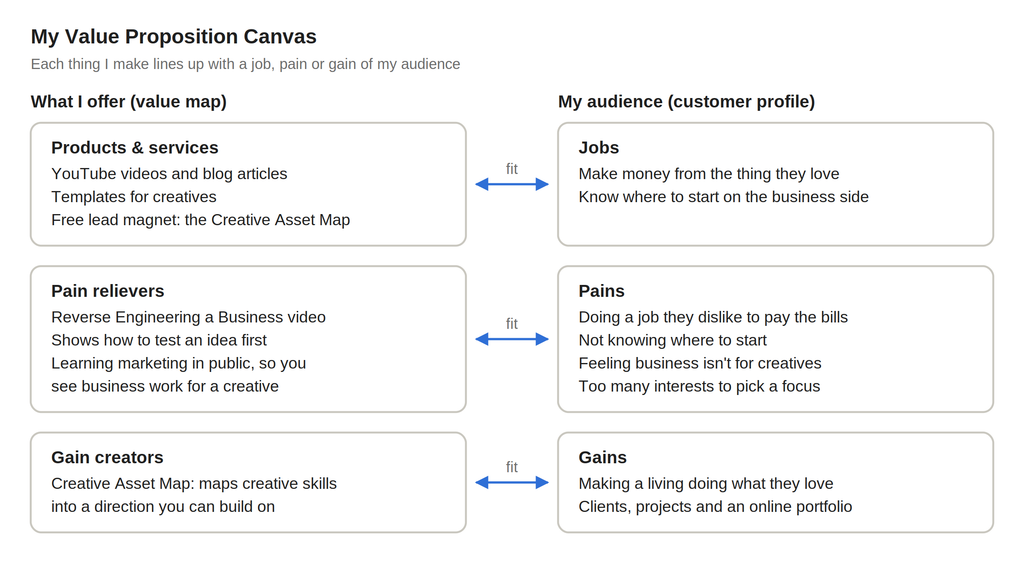Click 'fit' label between Pain relievers and Pains

(x=512, y=324)
